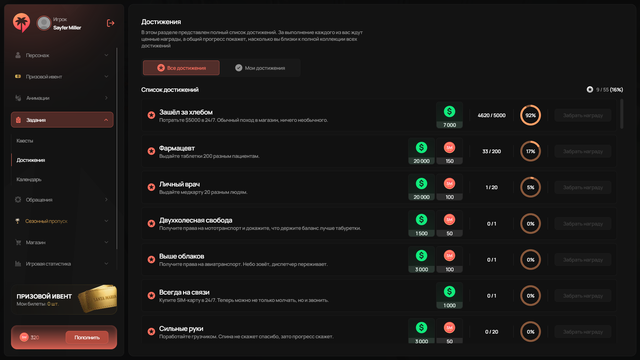640x360 pixels.
Task: Click the achievements list scrollbar
Action: point(622,114)
